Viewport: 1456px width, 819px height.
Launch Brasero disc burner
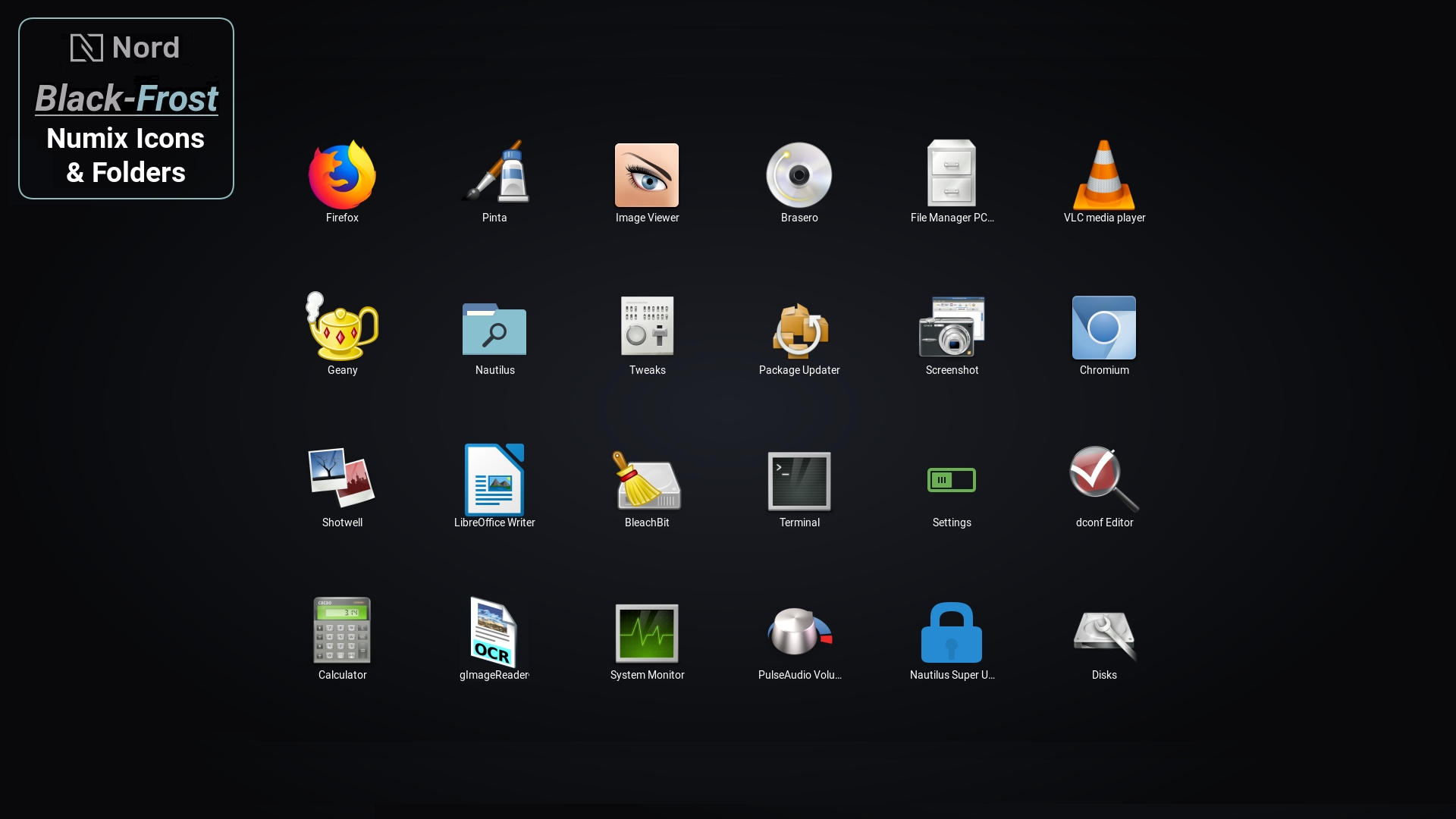799,175
